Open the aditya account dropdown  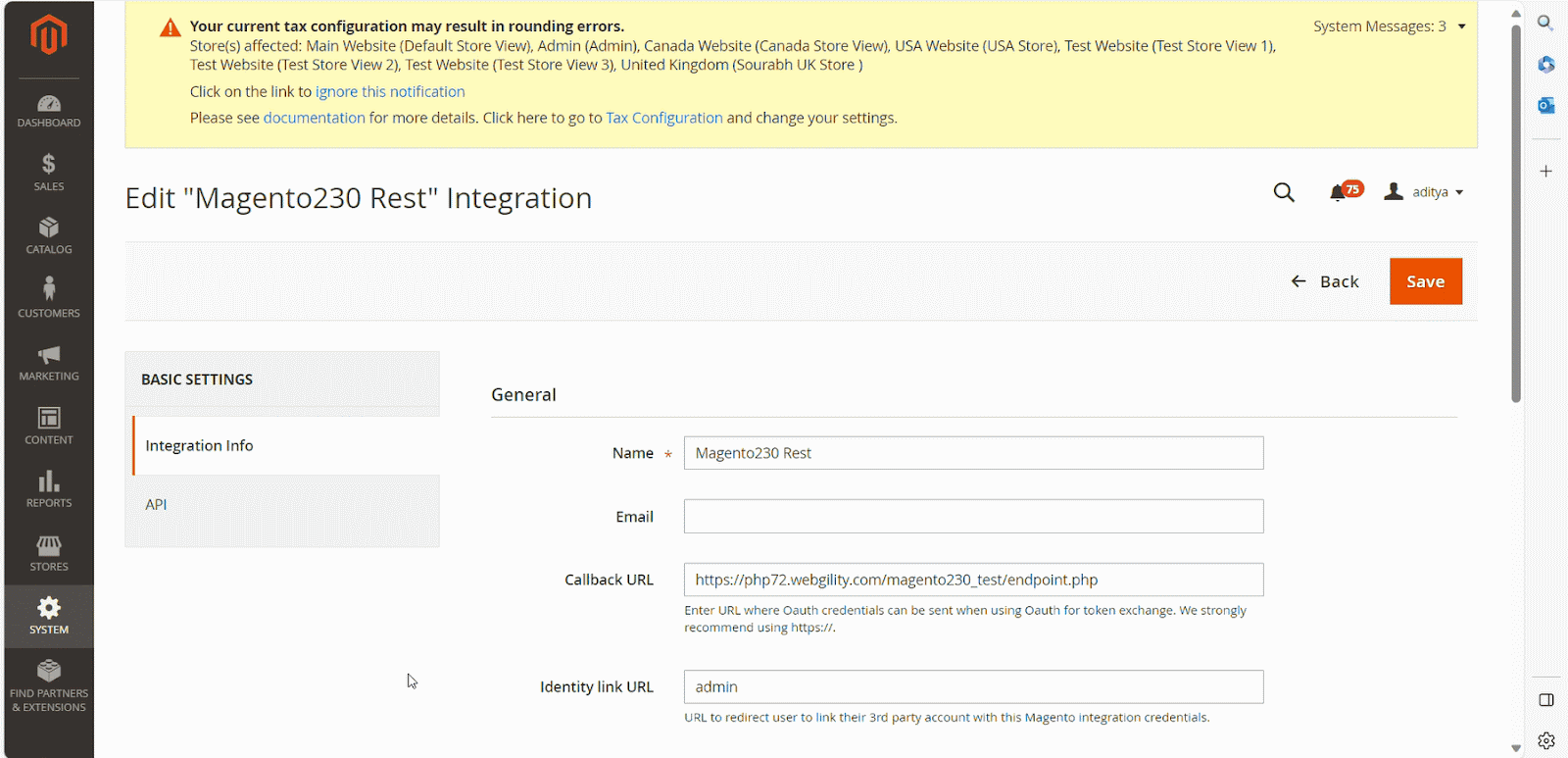[1424, 192]
